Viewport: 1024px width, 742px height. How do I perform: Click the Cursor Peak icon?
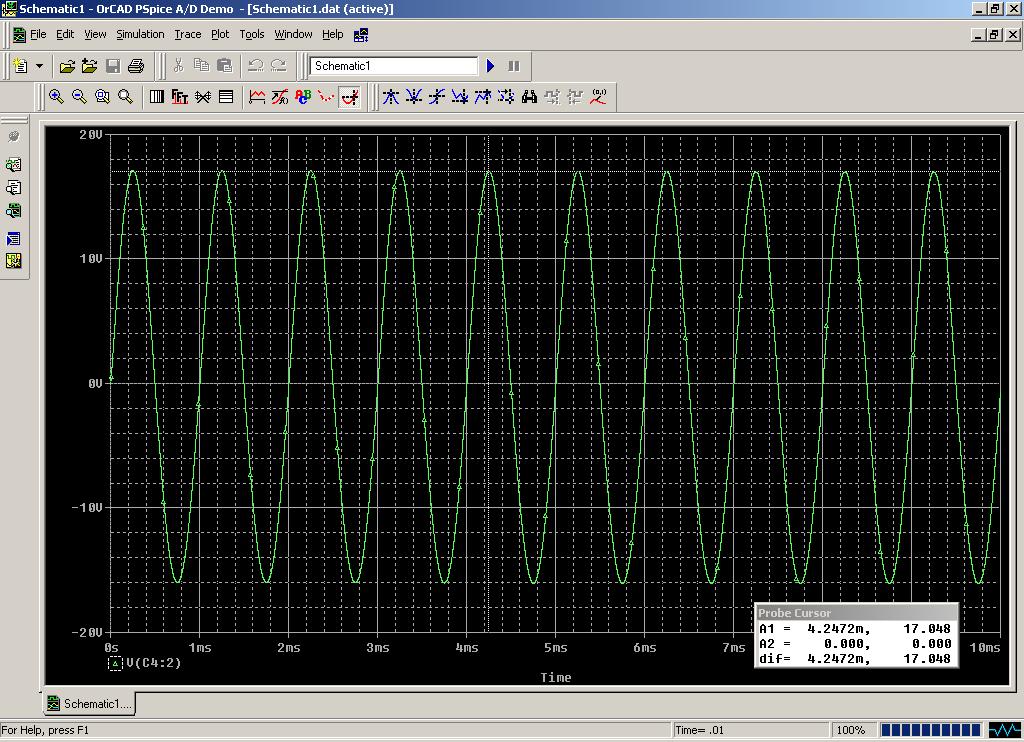pyautogui.click(x=391, y=97)
